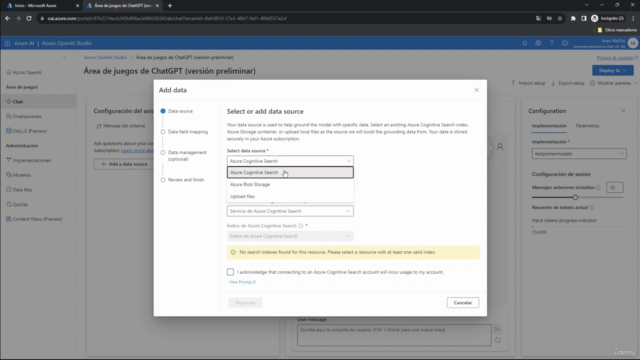
Task: Switch to the Parámetros tab
Action: coord(587,126)
